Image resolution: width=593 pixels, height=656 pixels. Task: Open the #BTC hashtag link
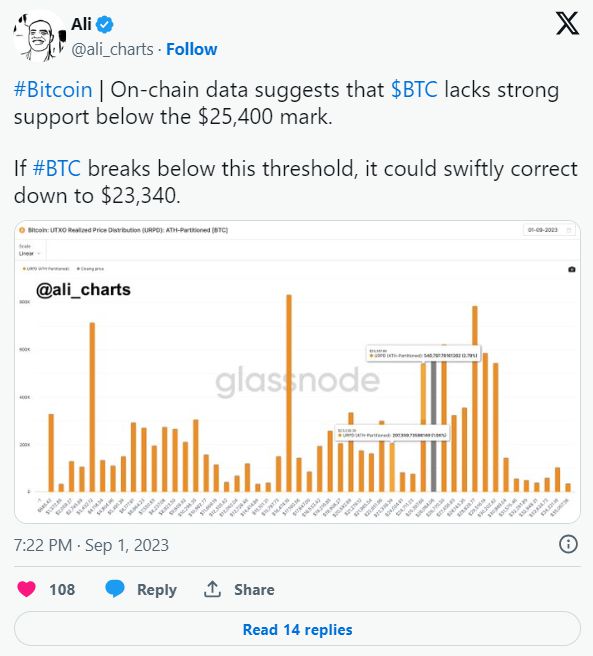click(56, 169)
